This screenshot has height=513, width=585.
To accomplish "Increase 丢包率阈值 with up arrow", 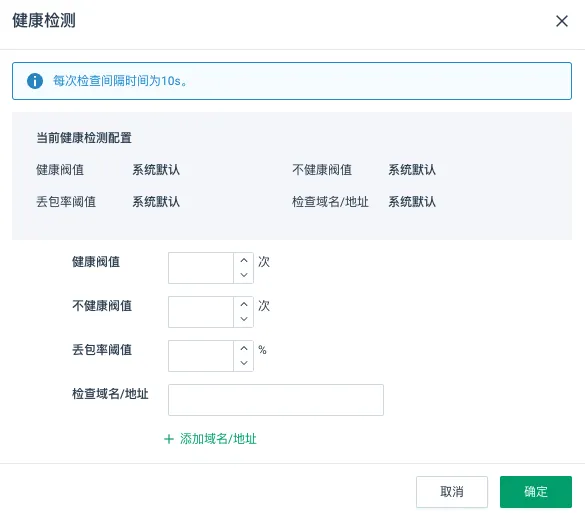I will click(x=244, y=348).
